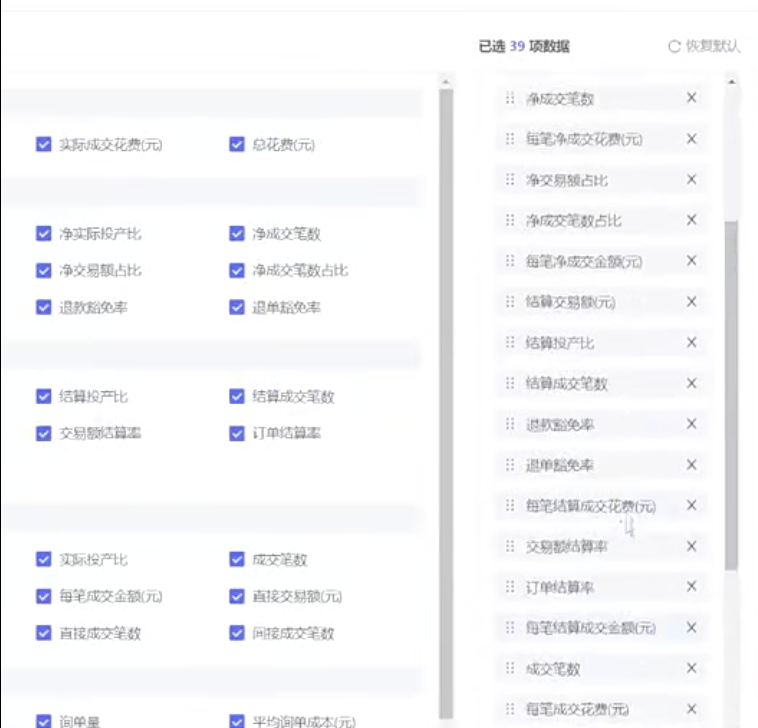Remove 结算成交笔数 from the selected list

point(692,383)
